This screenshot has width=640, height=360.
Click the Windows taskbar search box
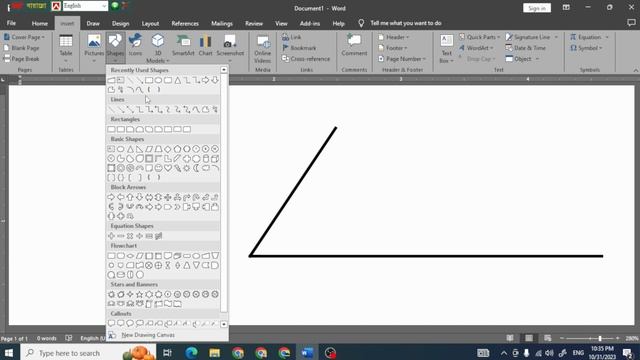point(89,353)
